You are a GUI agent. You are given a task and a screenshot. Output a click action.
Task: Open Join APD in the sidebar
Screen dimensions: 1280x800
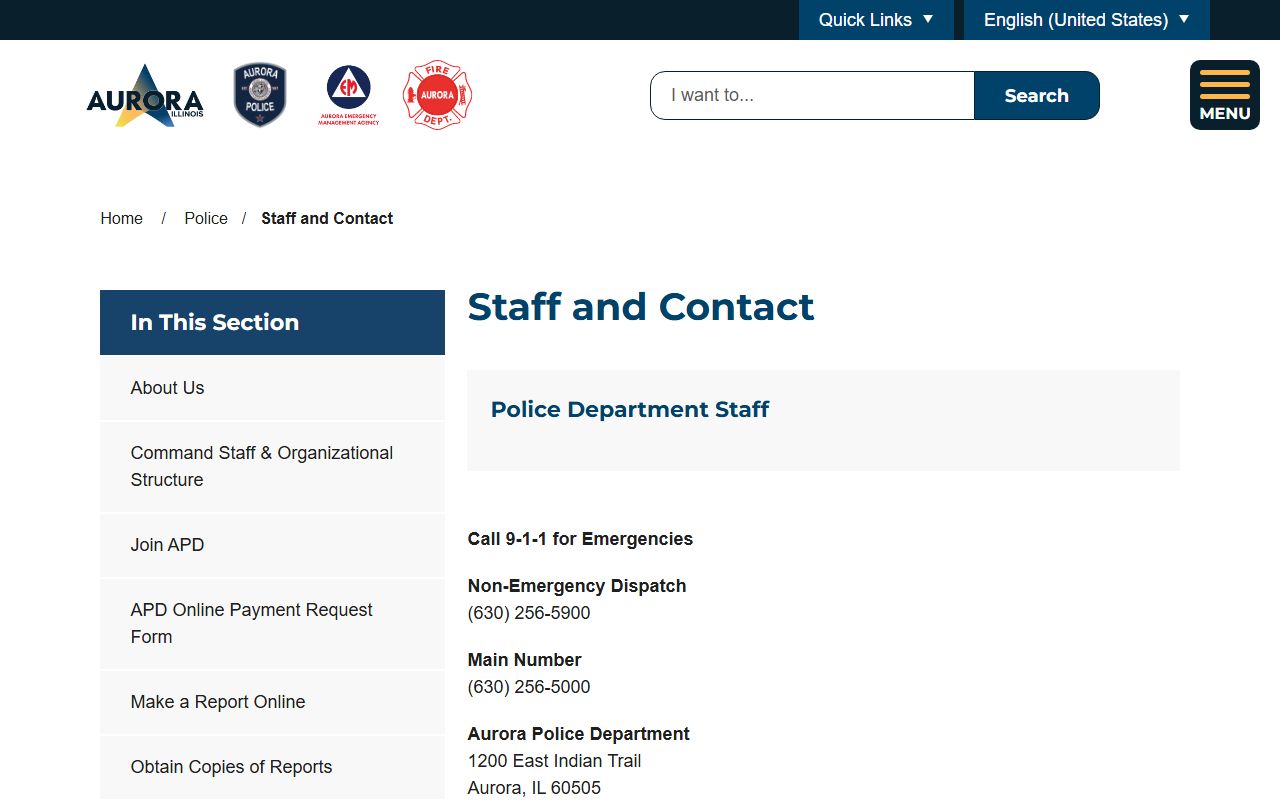tap(272, 545)
